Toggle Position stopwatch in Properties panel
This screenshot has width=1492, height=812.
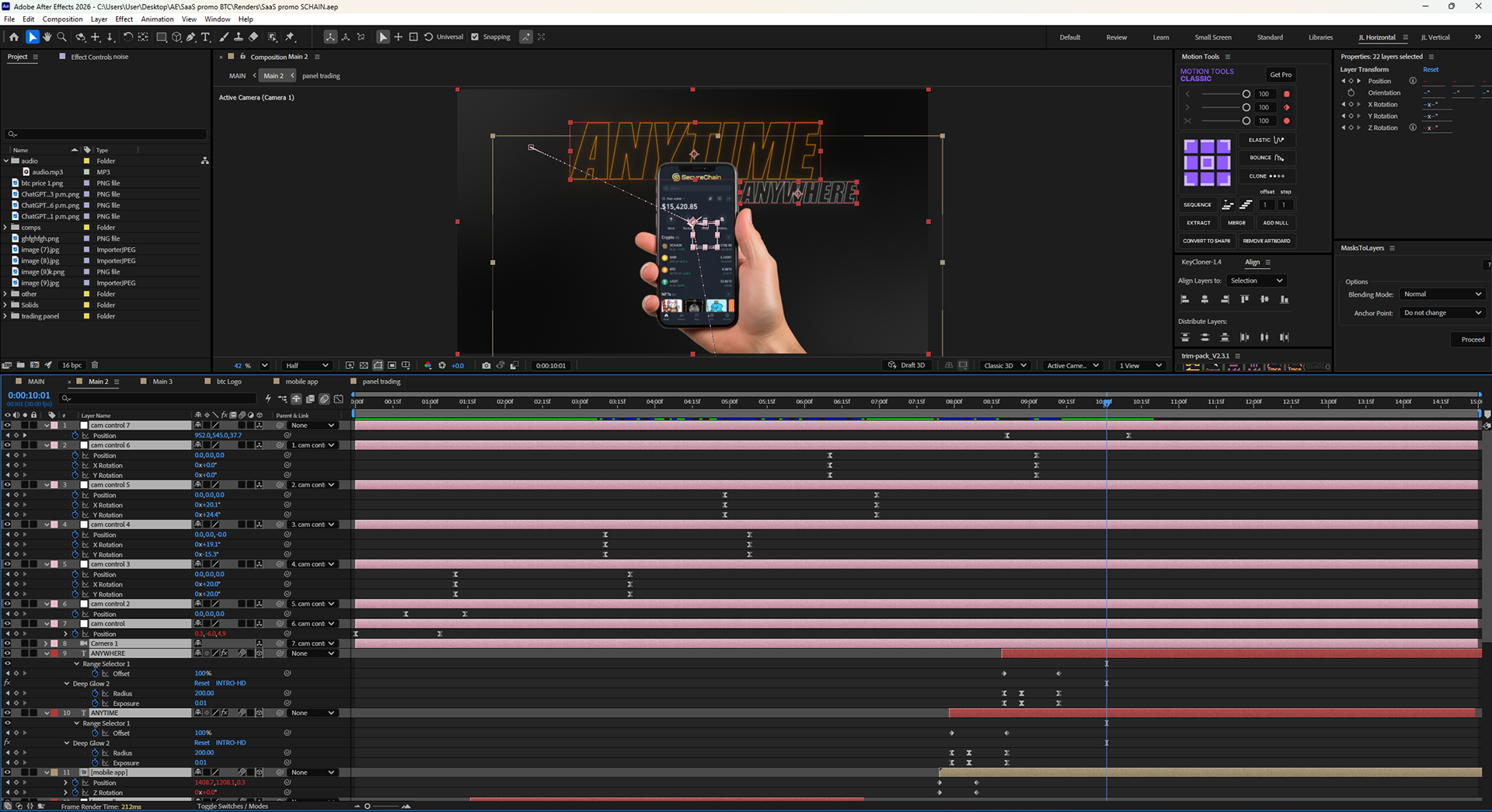1351,81
